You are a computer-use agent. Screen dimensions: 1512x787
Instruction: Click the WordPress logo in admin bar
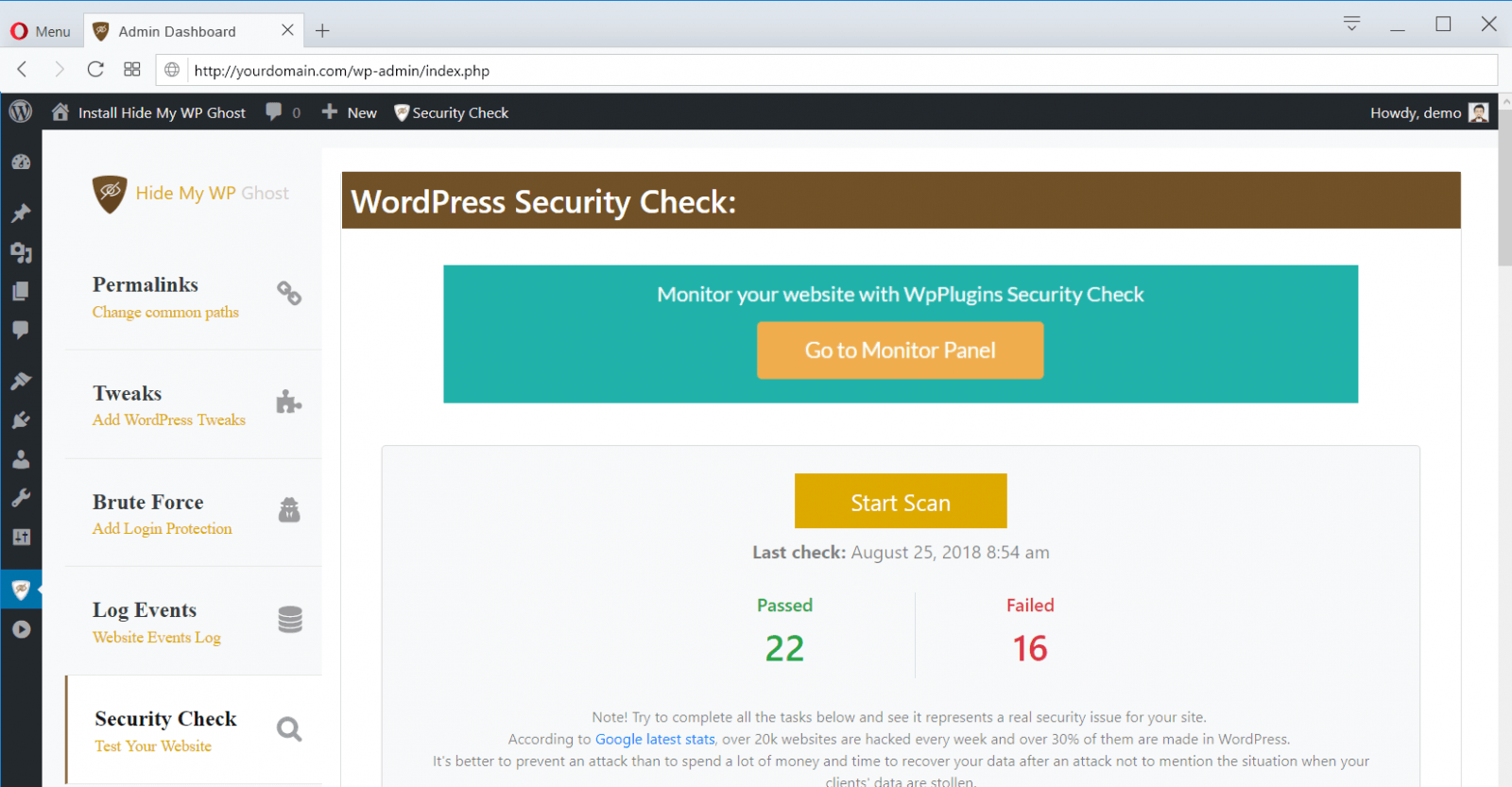(21, 111)
